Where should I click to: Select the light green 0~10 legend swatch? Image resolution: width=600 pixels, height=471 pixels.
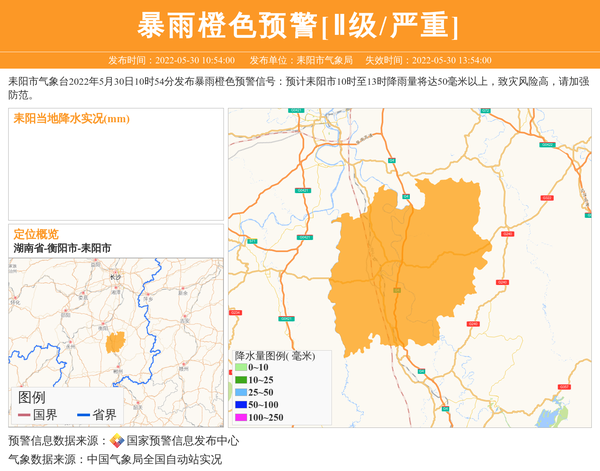click(x=241, y=367)
